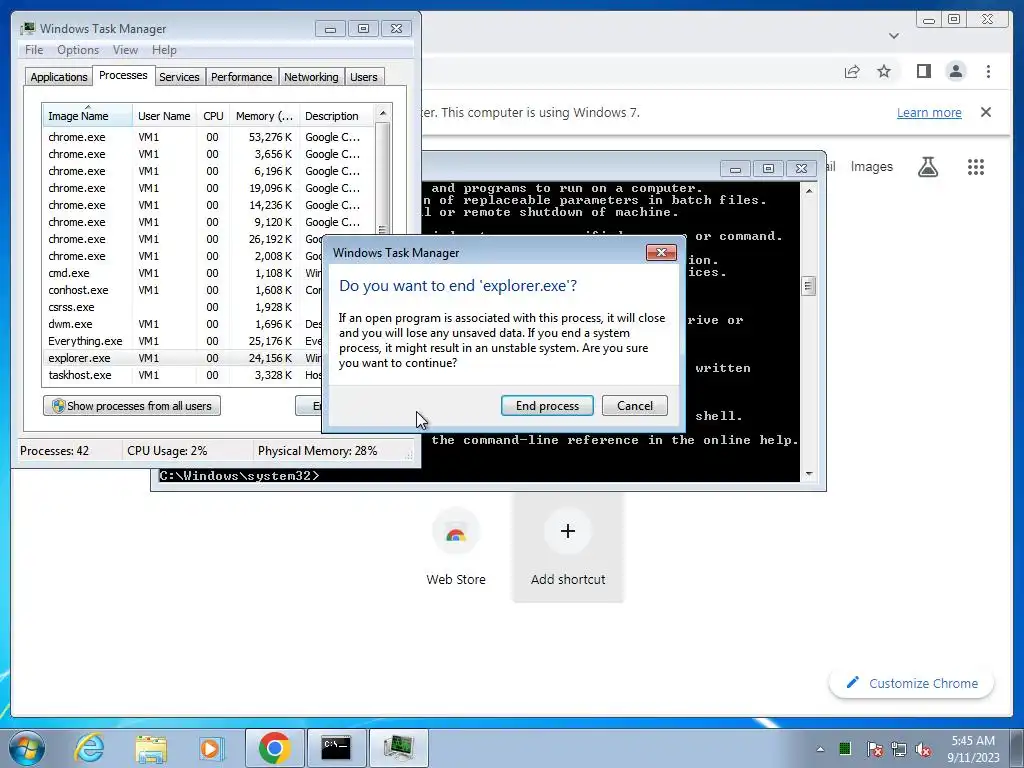
Task: Switch to the Services tab
Action: (179, 77)
